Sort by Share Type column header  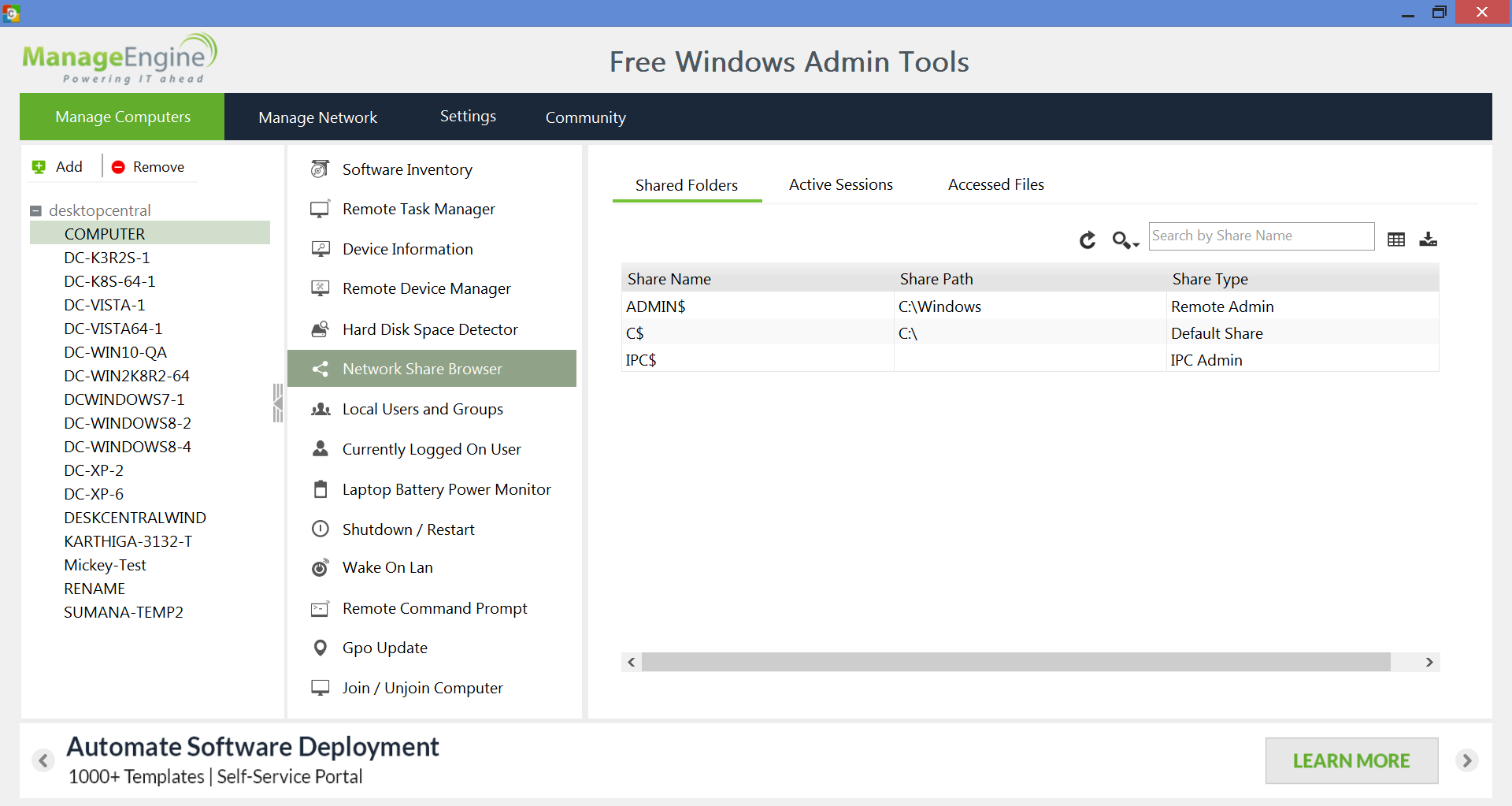pos(1303,279)
